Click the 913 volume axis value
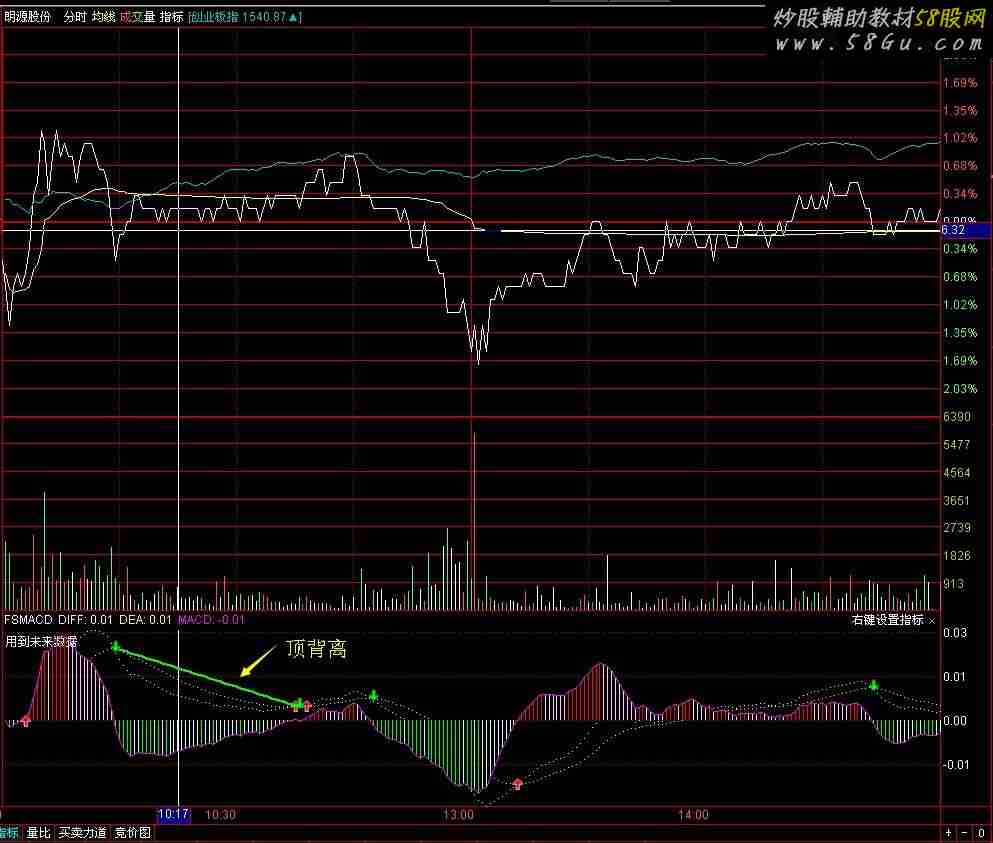This screenshot has width=993, height=843. pos(954,584)
